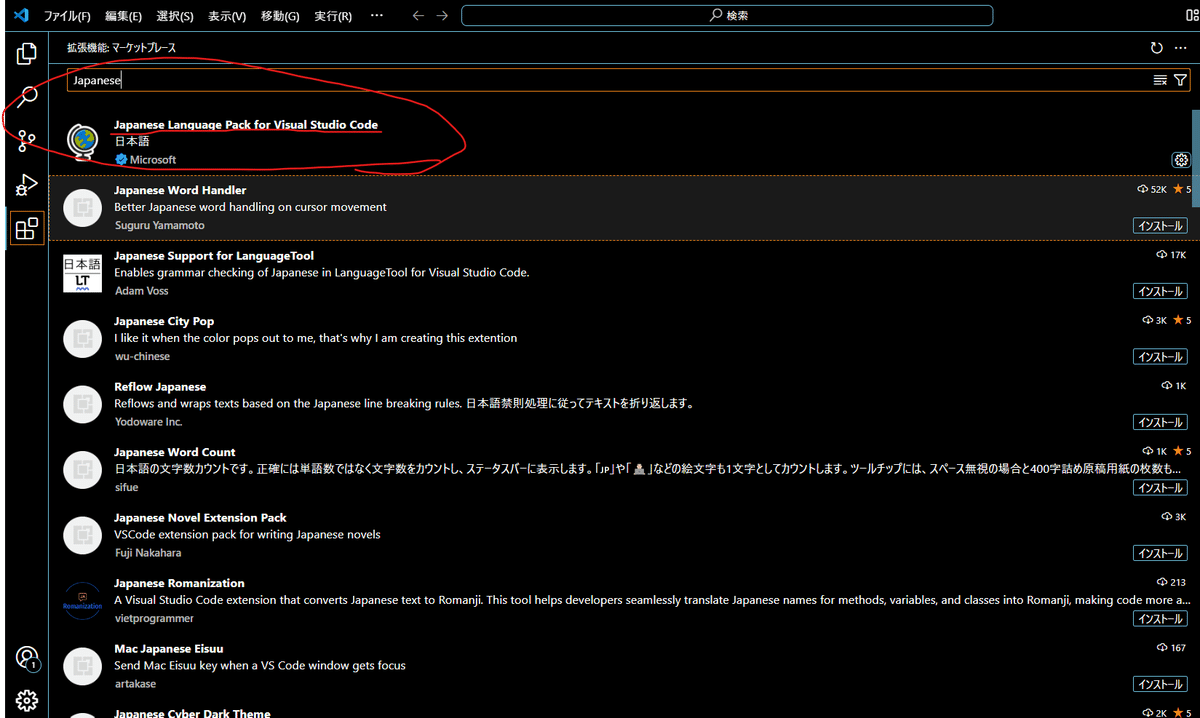Screen dimensions: 1200x718
Task: Install Reflow Japanese extension
Action: 1160,422
